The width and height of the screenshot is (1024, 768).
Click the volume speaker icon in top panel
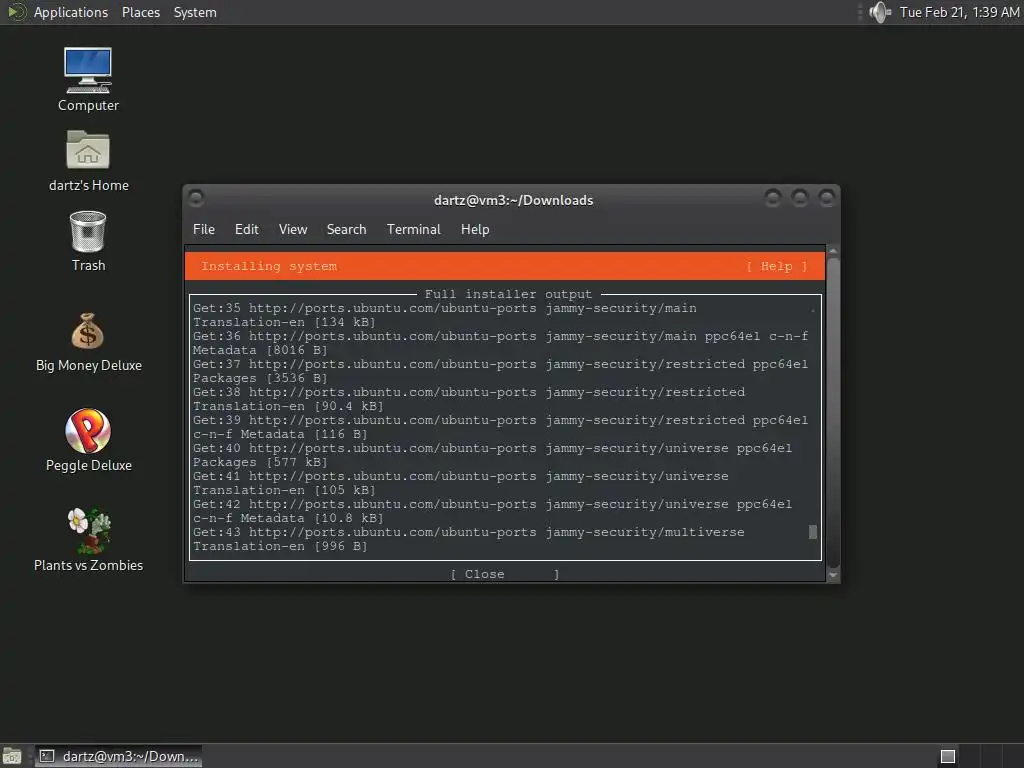click(879, 12)
